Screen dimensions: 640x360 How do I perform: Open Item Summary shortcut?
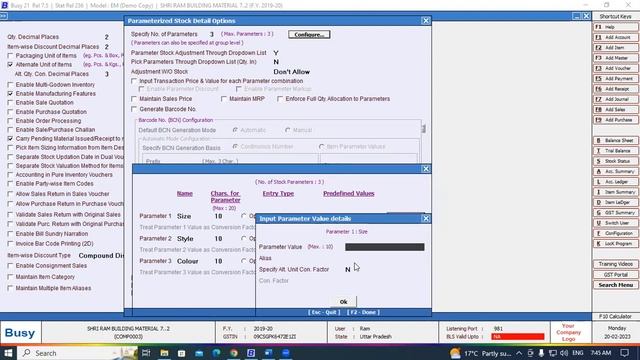click(616, 192)
